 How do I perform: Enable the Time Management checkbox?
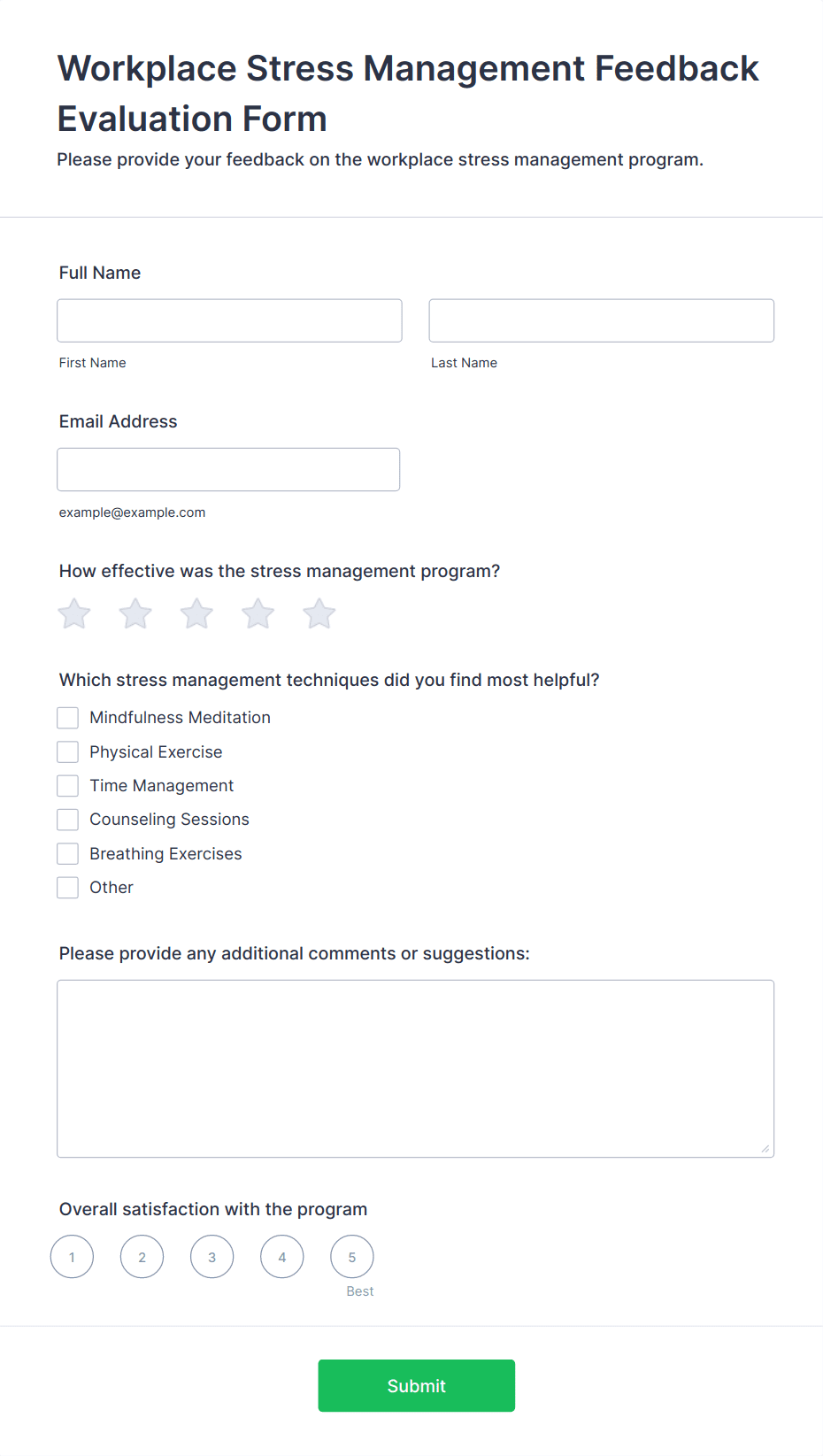(x=67, y=785)
